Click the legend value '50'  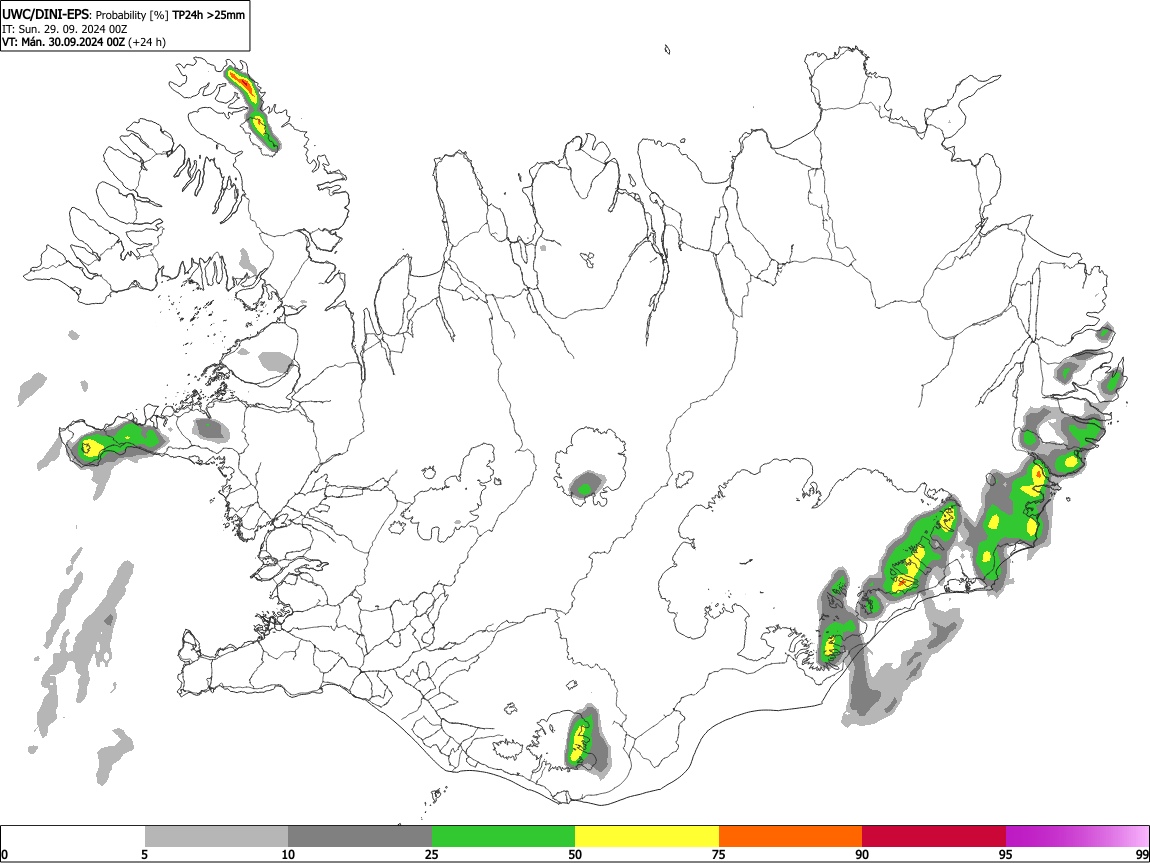click(x=575, y=854)
